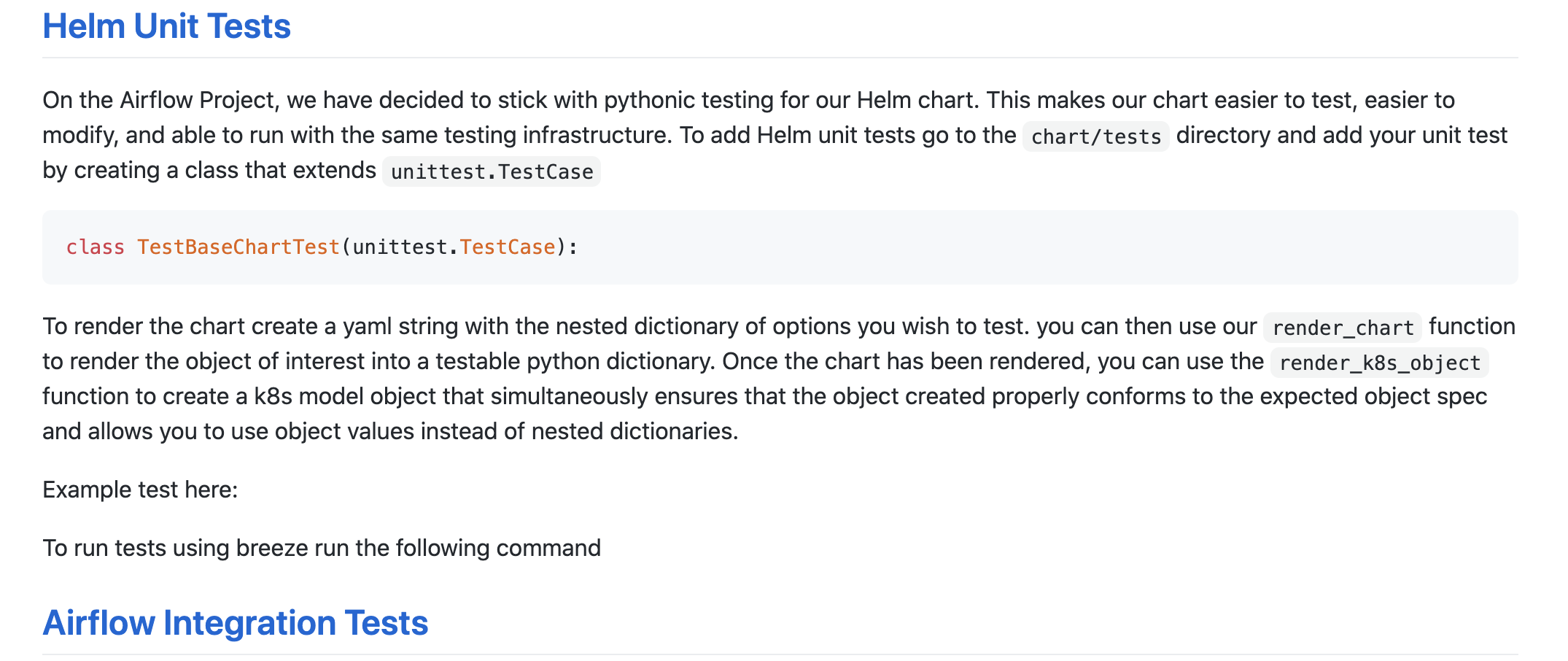The width and height of the screenshot is (1568, 661).
Task: Click the chart/tests inline code
Action: (x=1095, y=136)
